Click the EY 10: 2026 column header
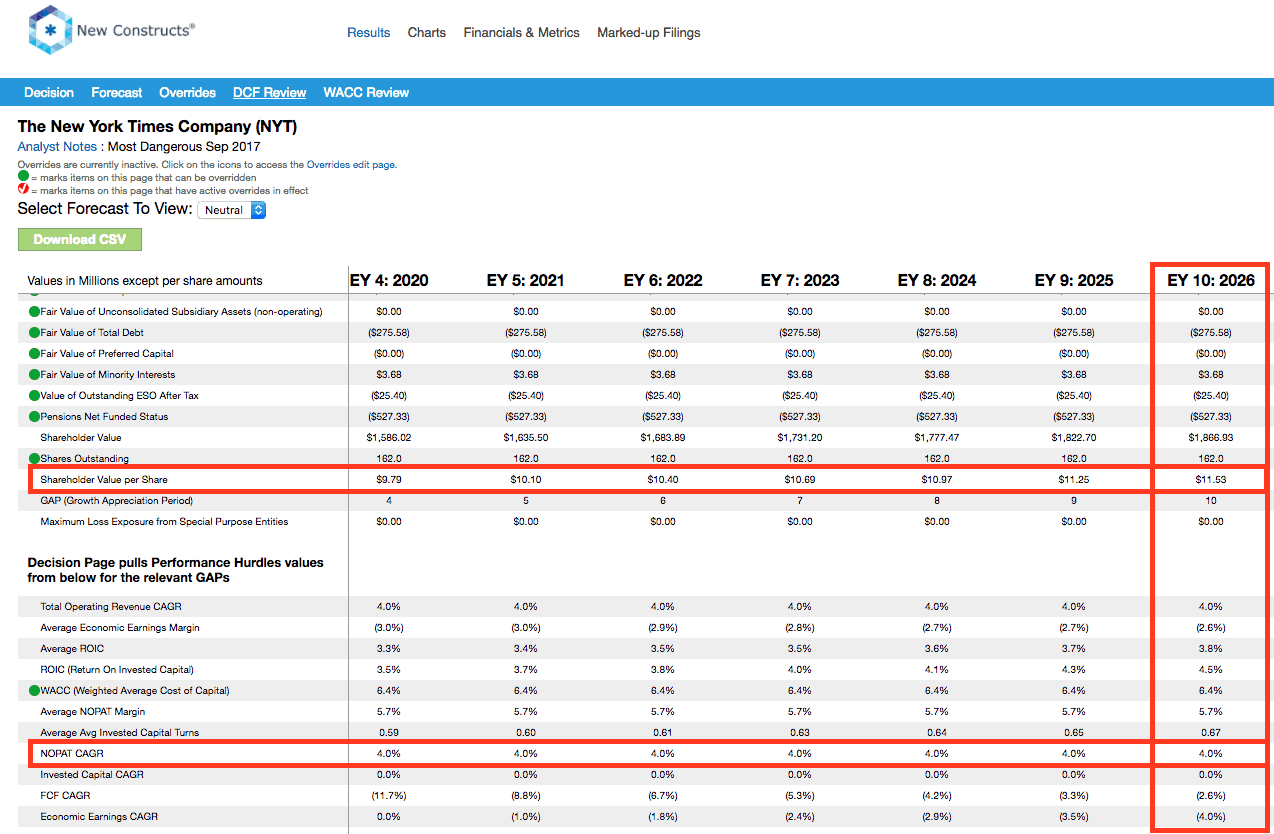1274x834 pixels. [1211, 280]
